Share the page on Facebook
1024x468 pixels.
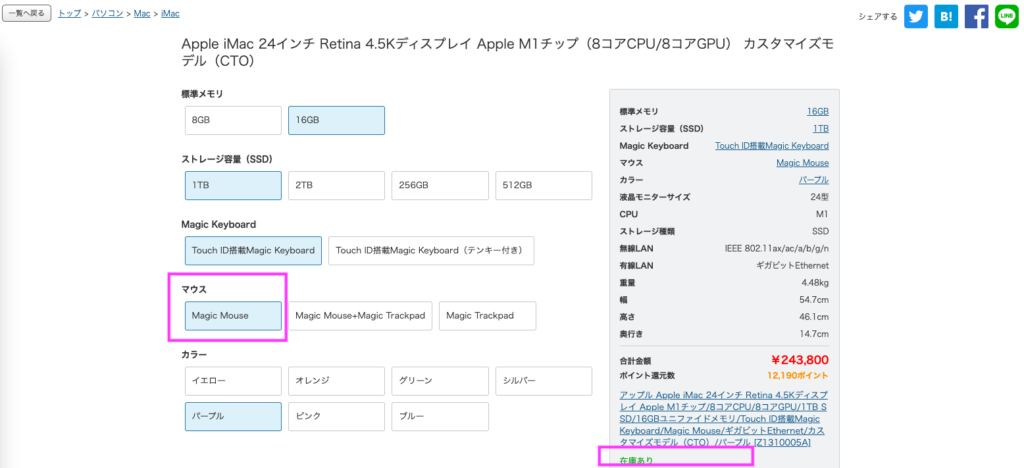pos(976,17)
